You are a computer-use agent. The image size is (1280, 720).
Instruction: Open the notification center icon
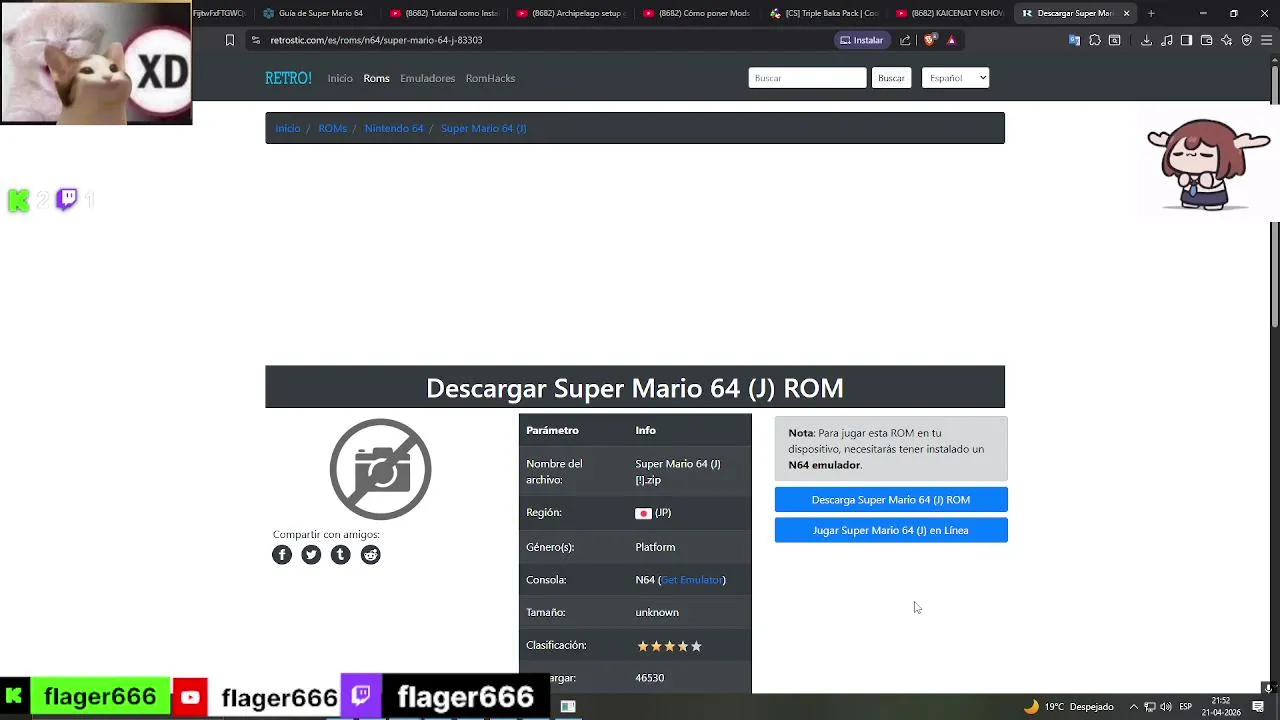click(1258, 706)
